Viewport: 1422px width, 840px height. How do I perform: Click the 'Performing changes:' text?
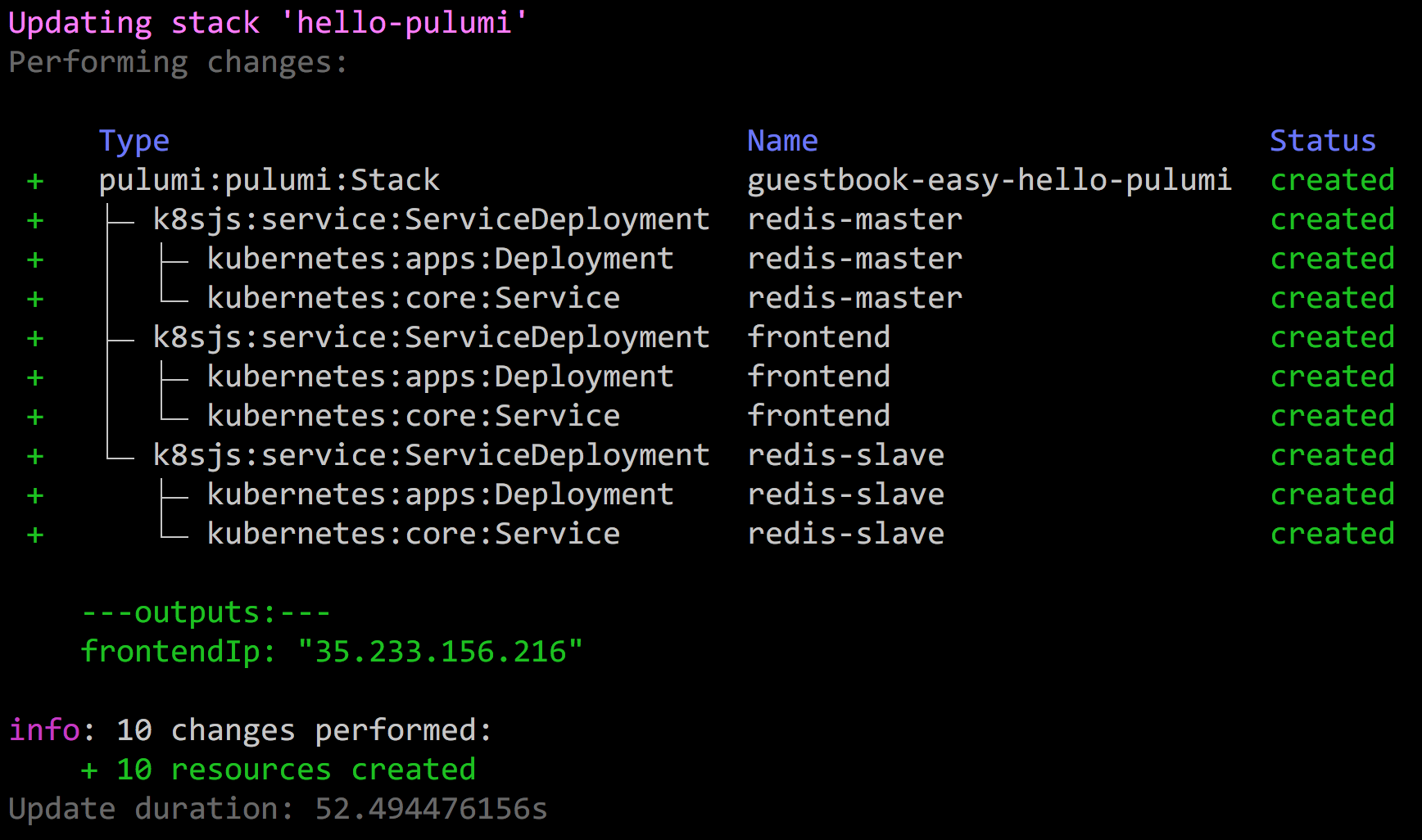click(x=178, y=63)
